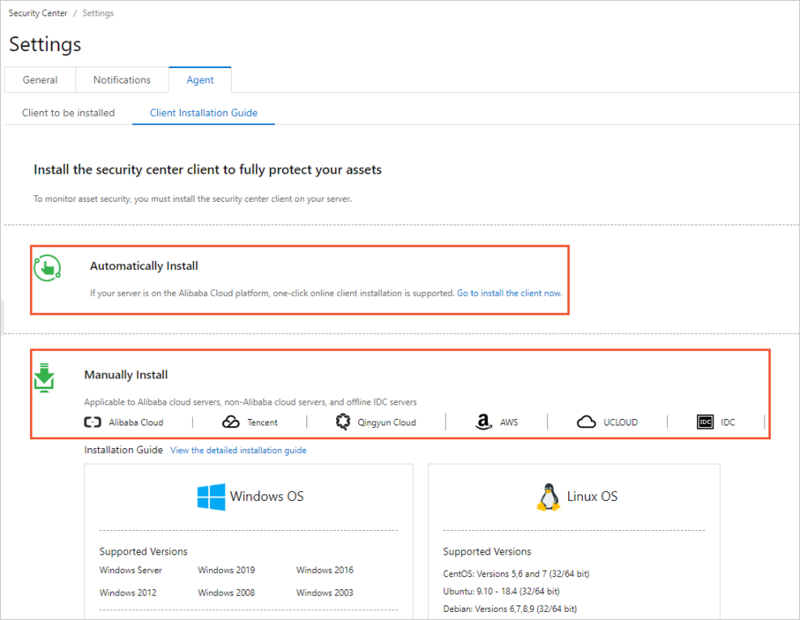The width and height of the screenshot is (800, 620).
Task: Click the Automatically Install hand icon
Action: coord(47,268)
